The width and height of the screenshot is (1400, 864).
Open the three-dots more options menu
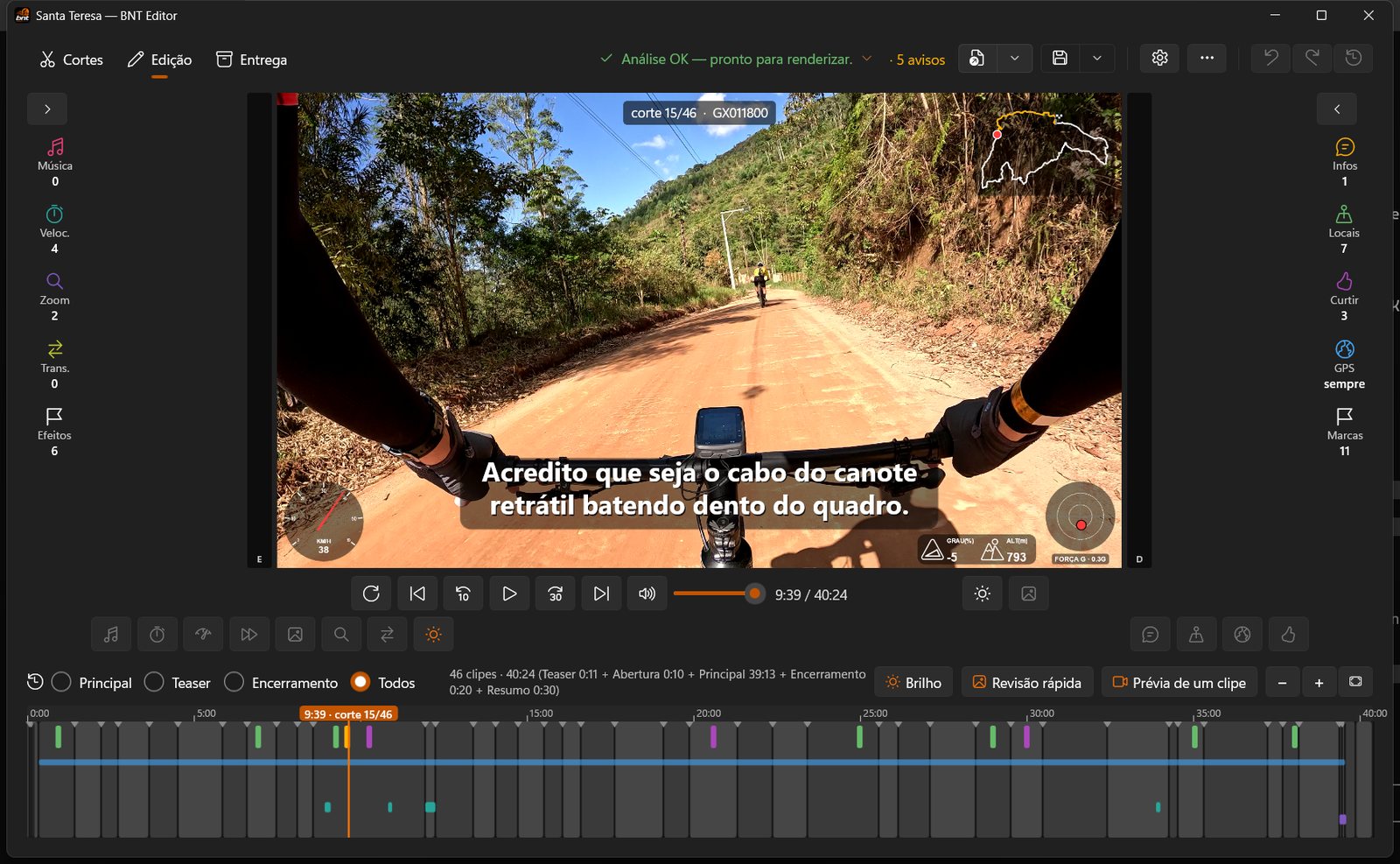coord(1207,59)
